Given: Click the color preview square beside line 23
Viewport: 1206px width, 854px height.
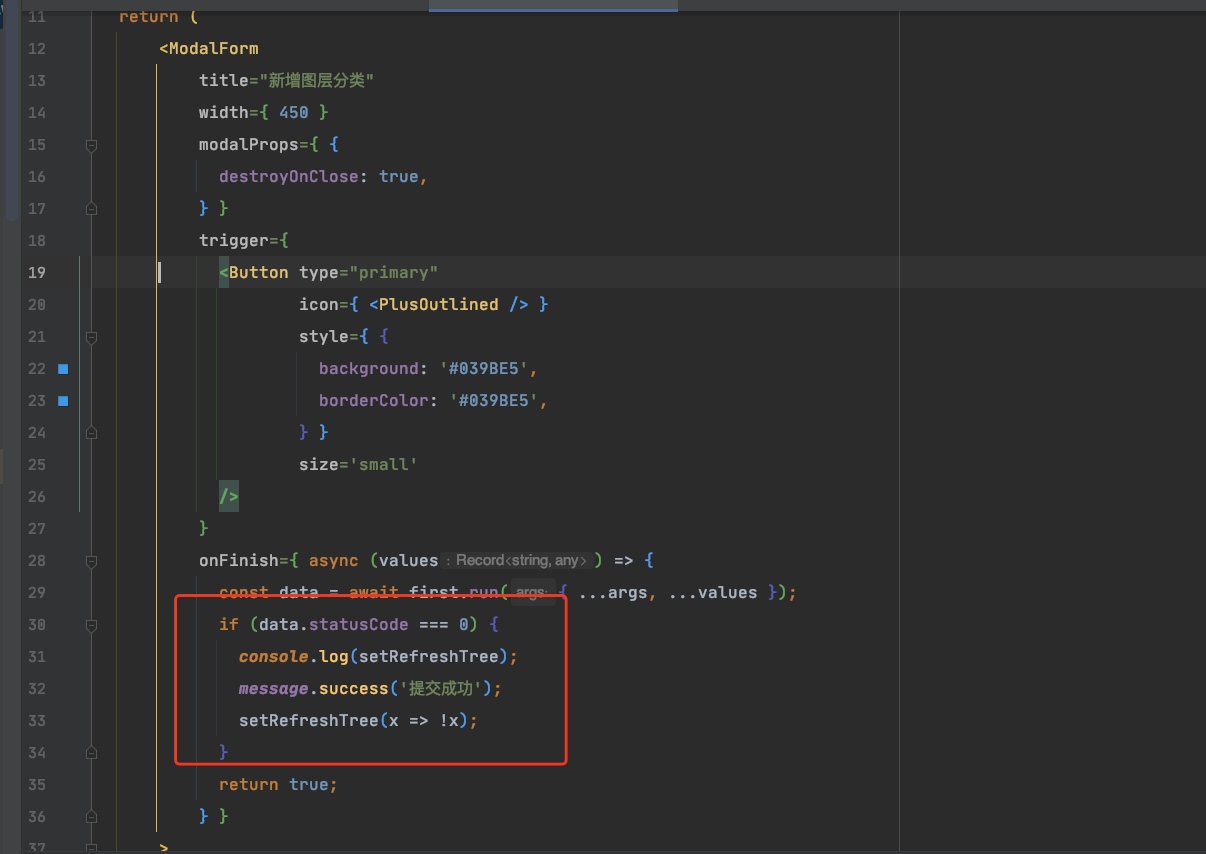Looking at the screenshot, I should coord(62,400).
